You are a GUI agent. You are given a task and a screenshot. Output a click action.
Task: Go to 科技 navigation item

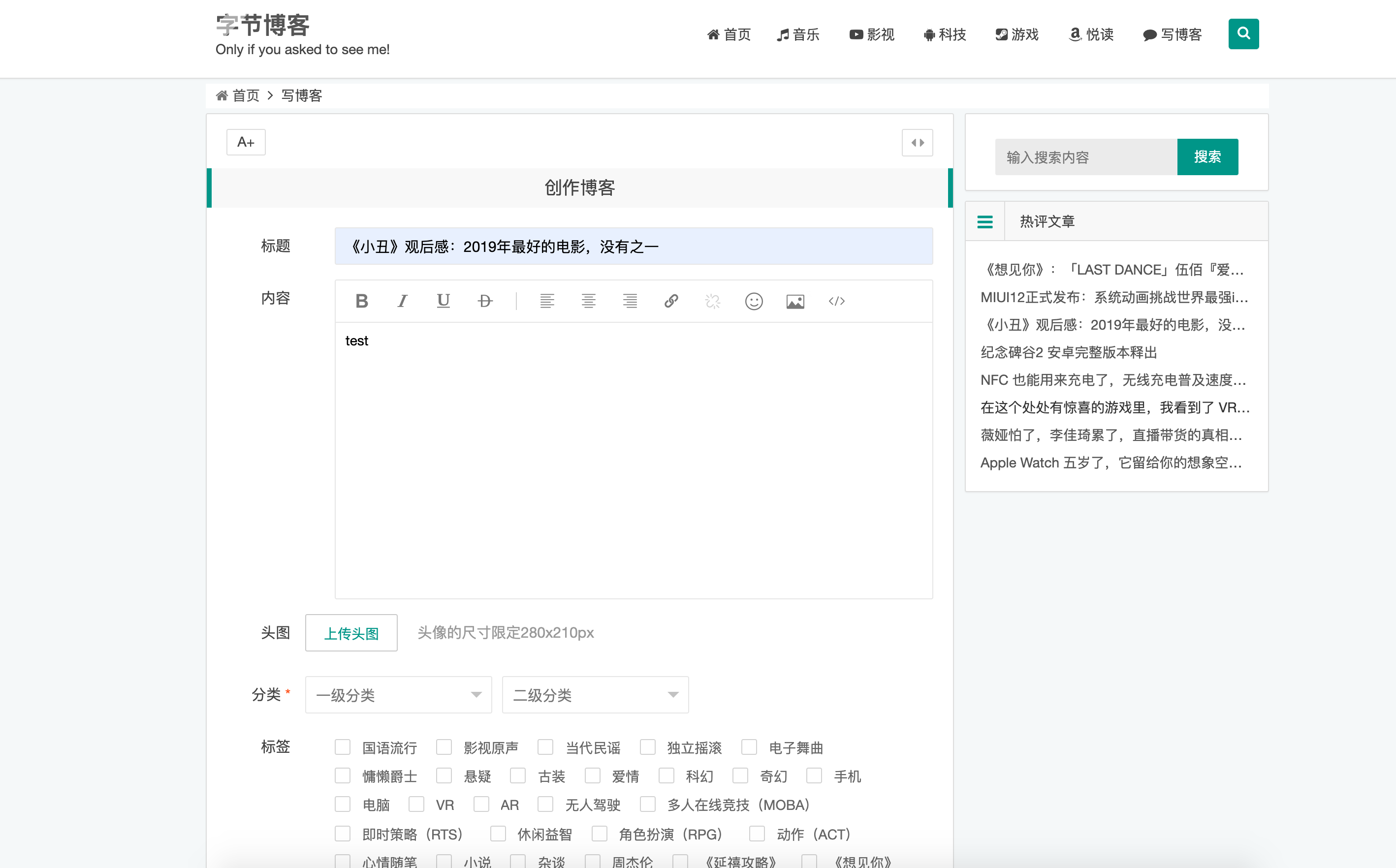coord(945,34)
